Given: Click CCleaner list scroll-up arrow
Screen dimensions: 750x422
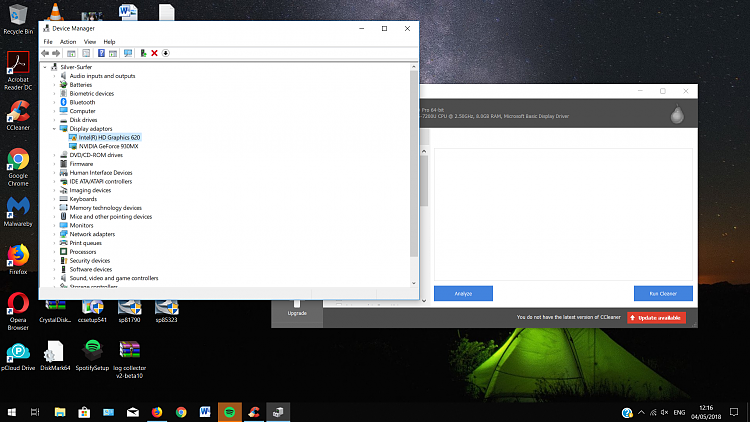Looking at the screenshot, I should pos(424,151).
